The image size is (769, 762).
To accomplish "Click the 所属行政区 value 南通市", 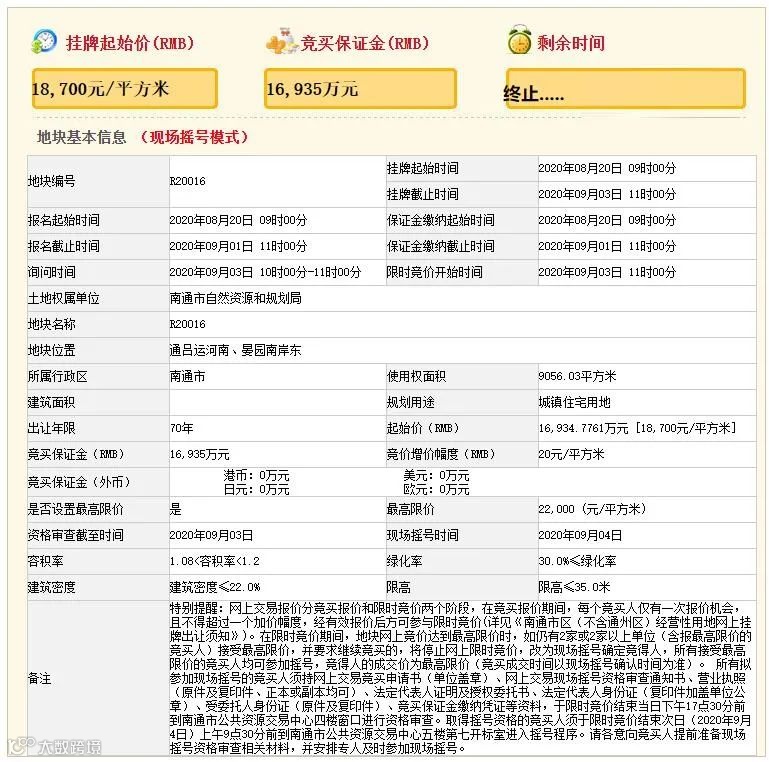I will pyautogui.click(x=187, y=376).
